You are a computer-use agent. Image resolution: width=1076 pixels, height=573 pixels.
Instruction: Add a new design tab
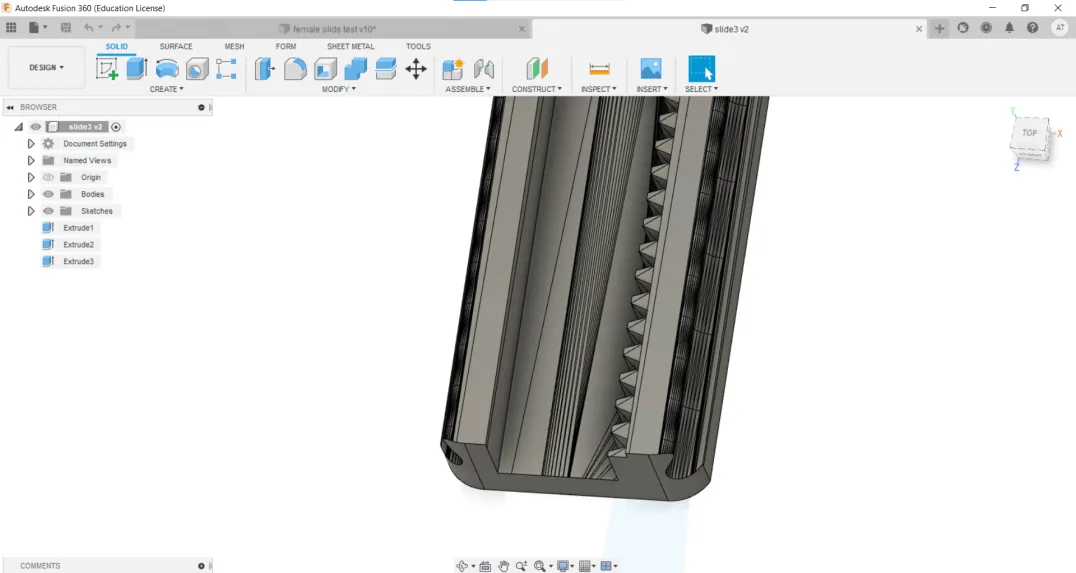pos(939,28)
